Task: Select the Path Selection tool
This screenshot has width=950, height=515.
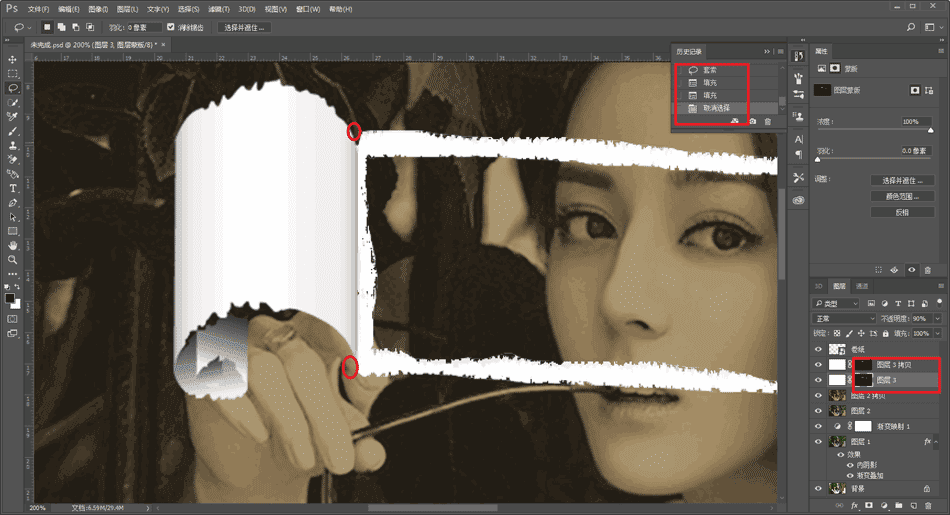Action: tap(12, 217)
